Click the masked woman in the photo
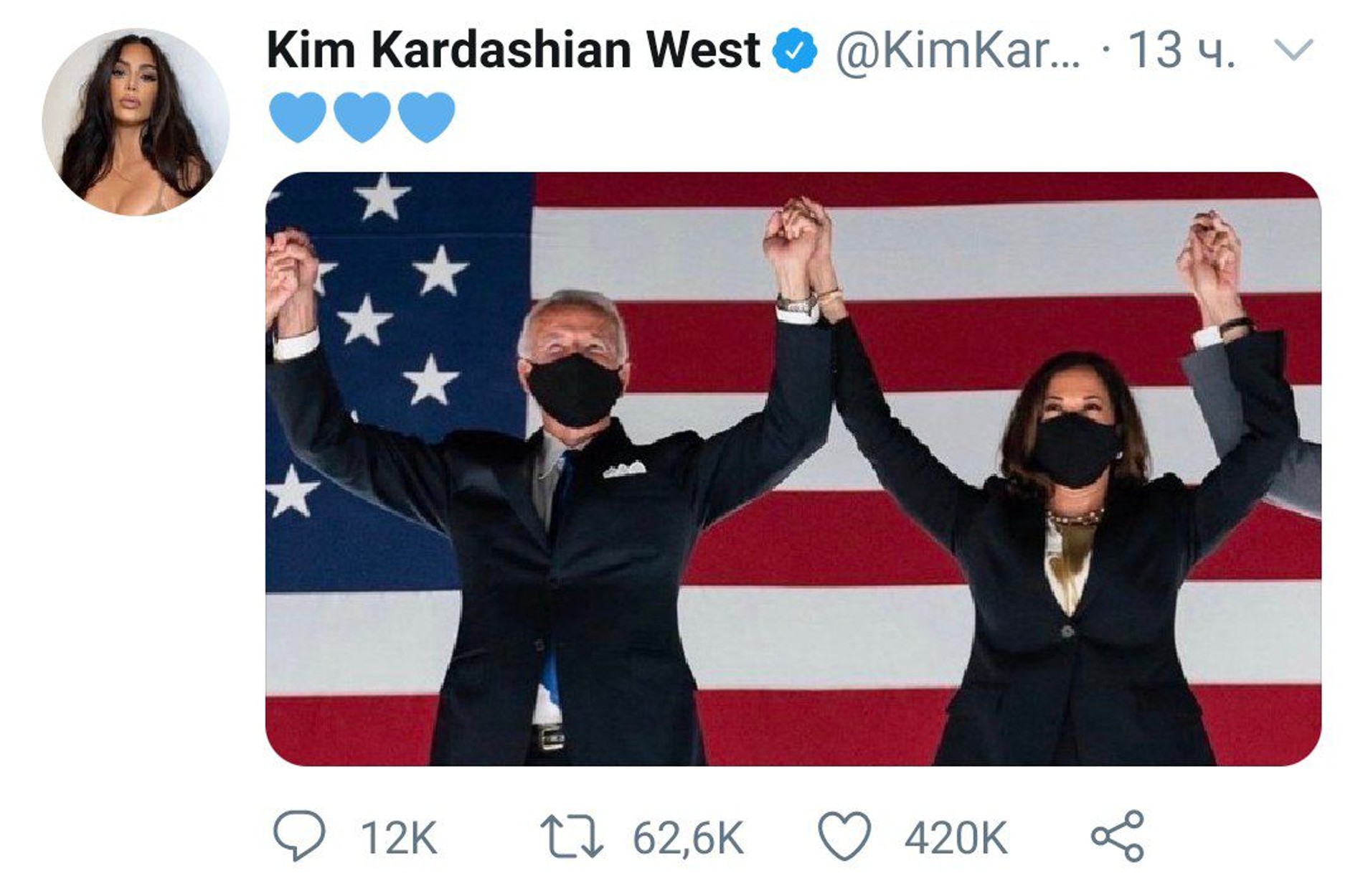 click(1076, 538)
